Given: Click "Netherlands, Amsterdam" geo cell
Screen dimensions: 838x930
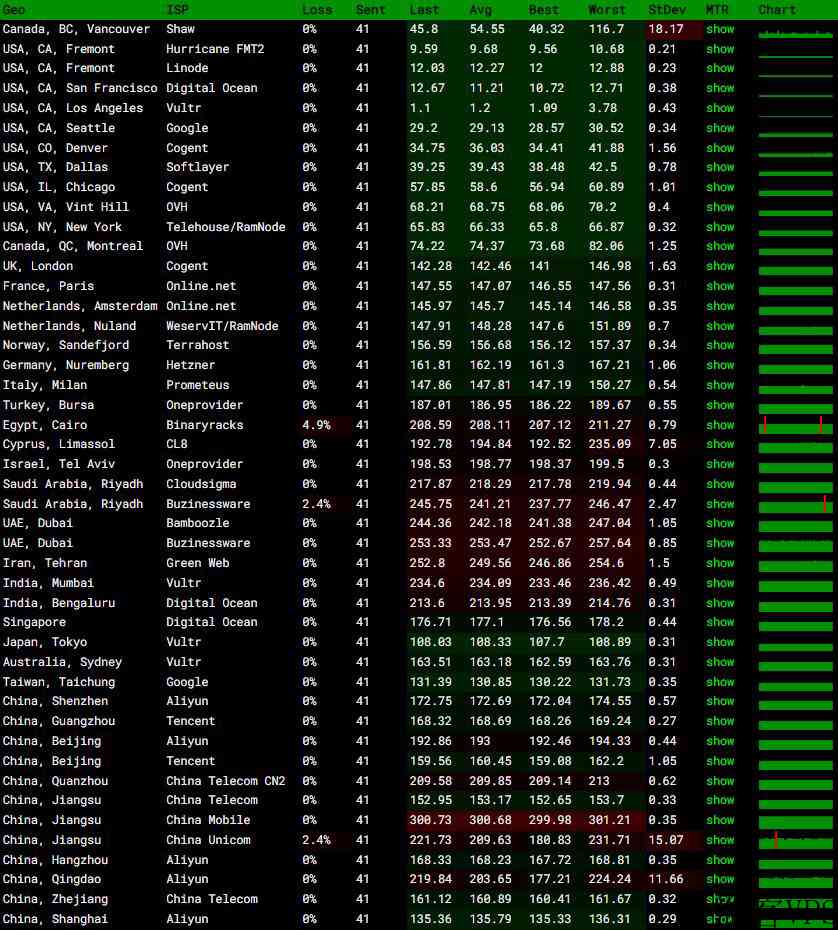Looking at the screenshot, I should pyautogui.click(x=80, y=306).
